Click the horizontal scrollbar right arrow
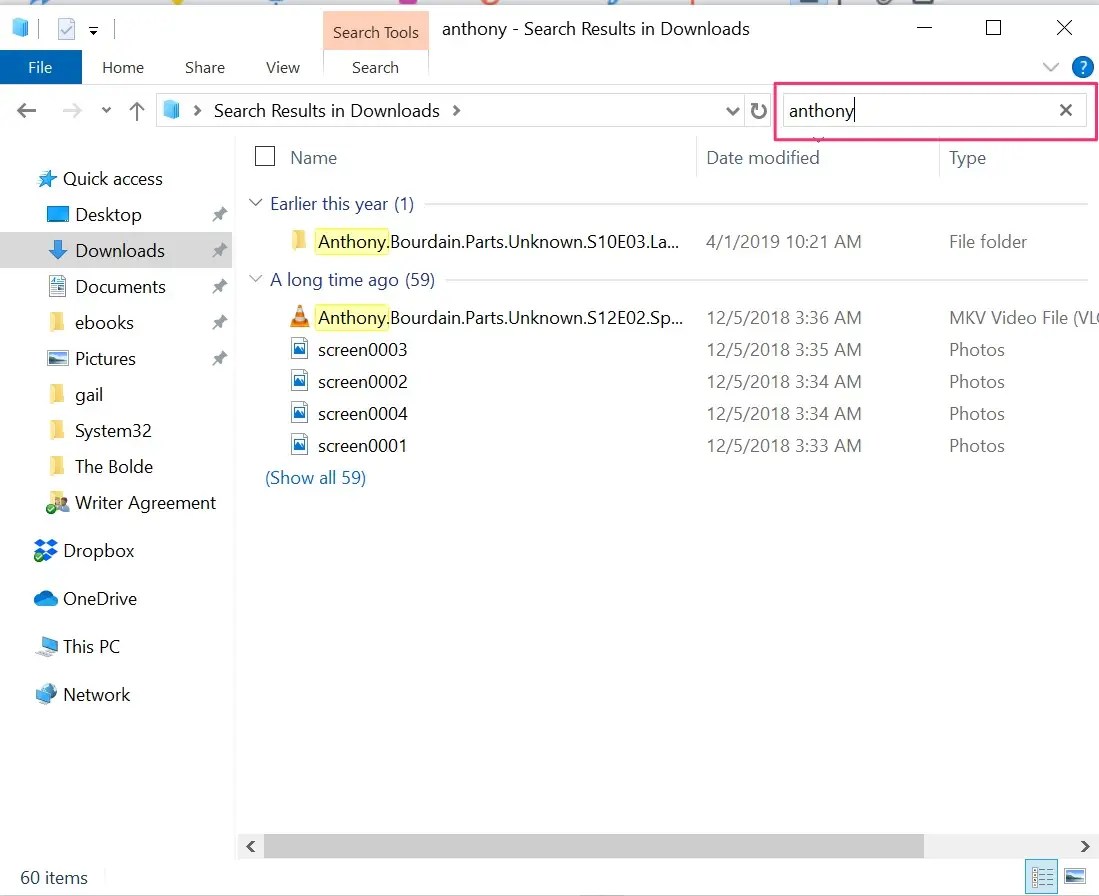The image size is (1099, 896). pyautogui.click(x=1085, y=846)
